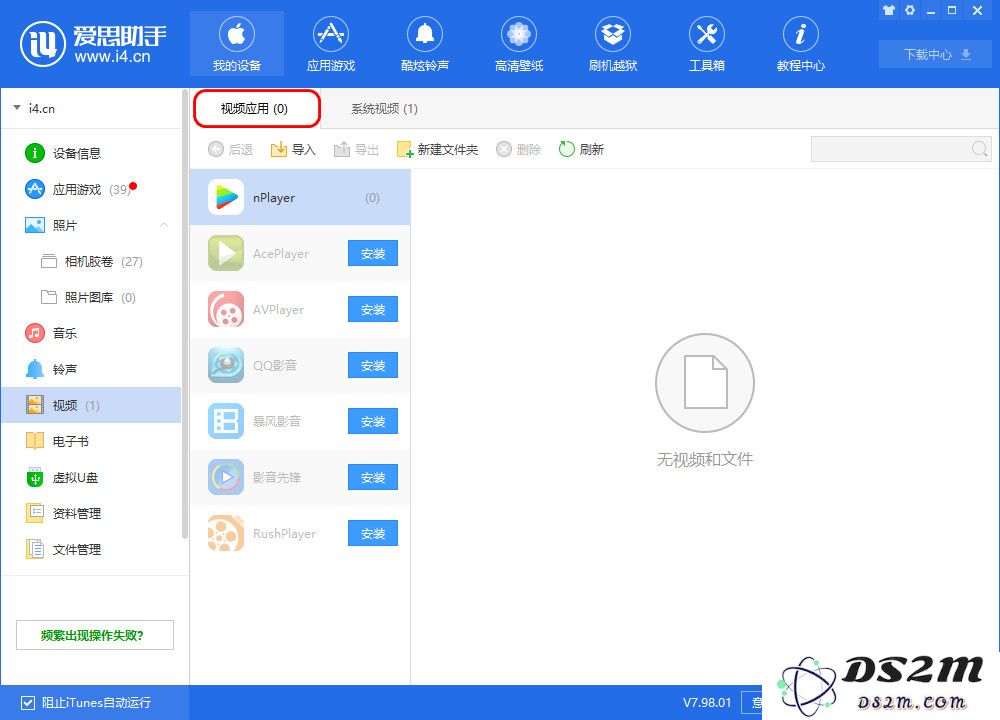This screenshot has width=1000, height=720.
Task: Open 下载中心 download center
Action: (936, 54)
